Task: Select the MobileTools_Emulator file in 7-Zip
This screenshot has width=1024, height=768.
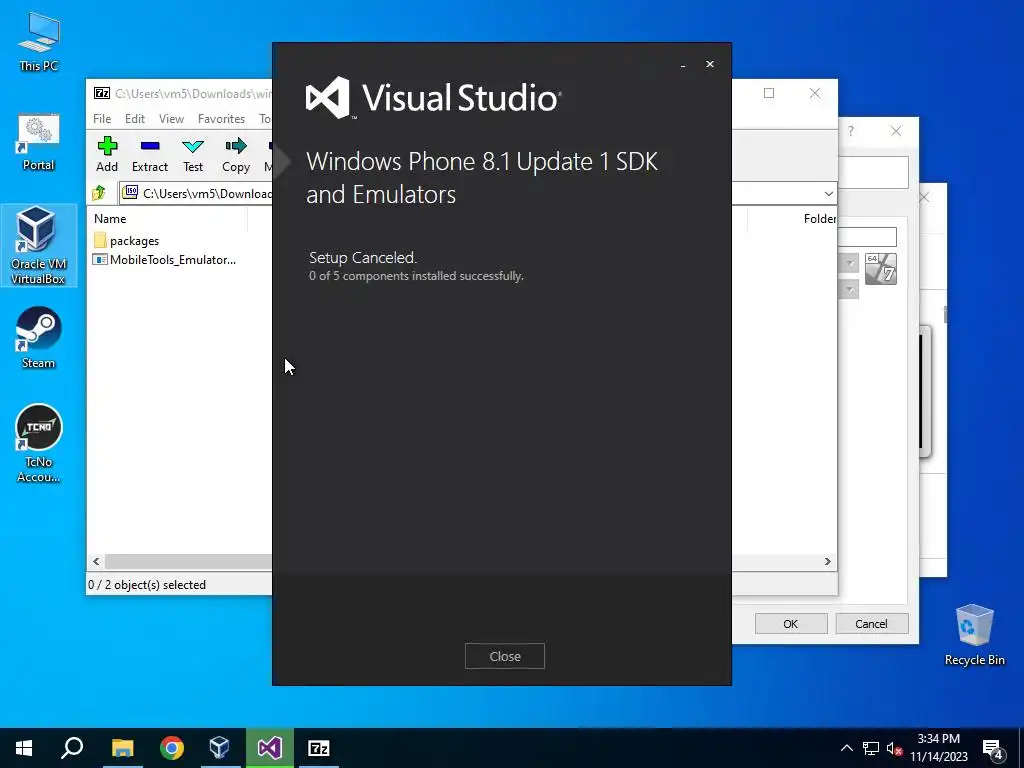Action: click(165, 260)
